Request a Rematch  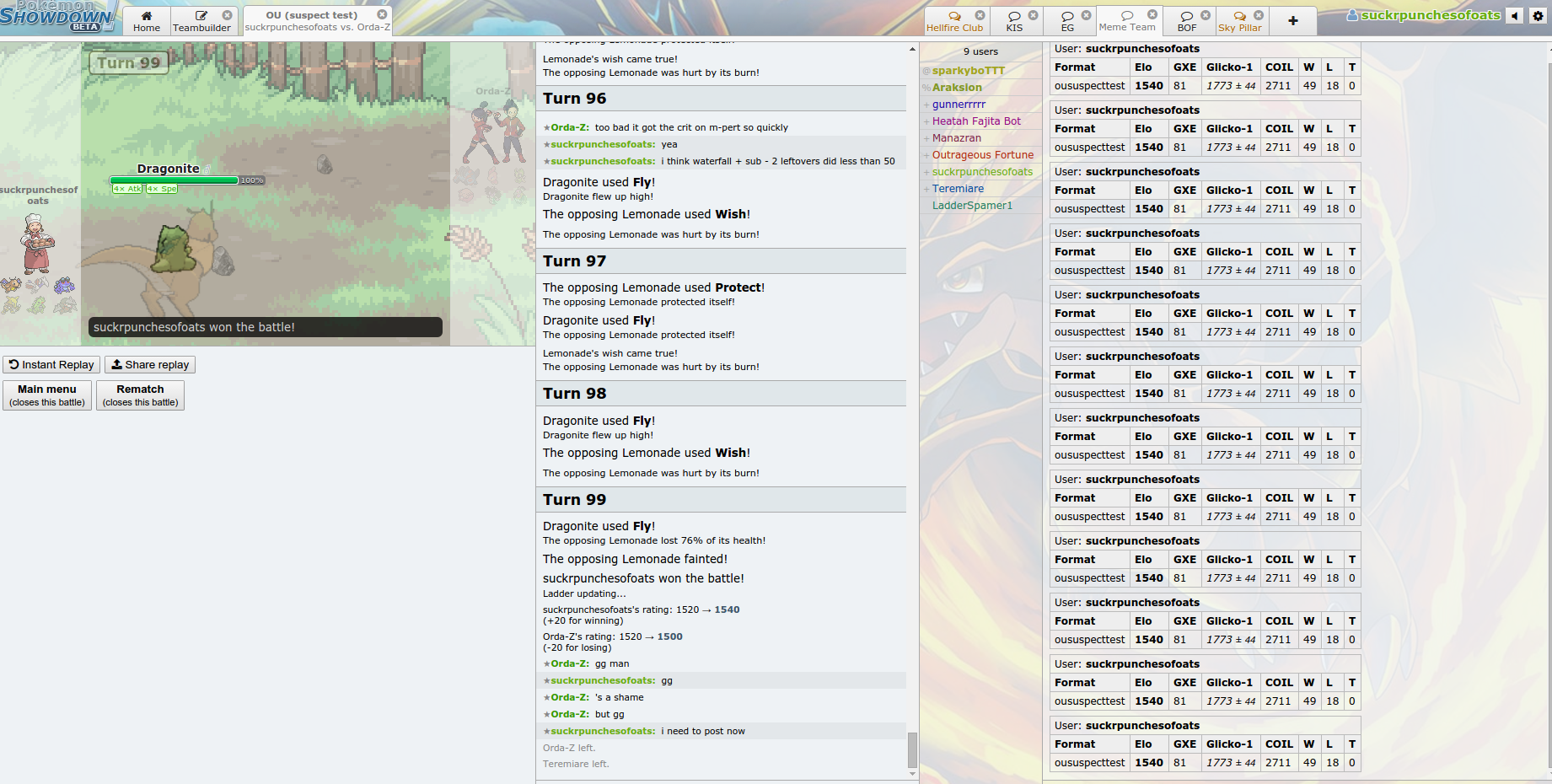click(140, 395)
